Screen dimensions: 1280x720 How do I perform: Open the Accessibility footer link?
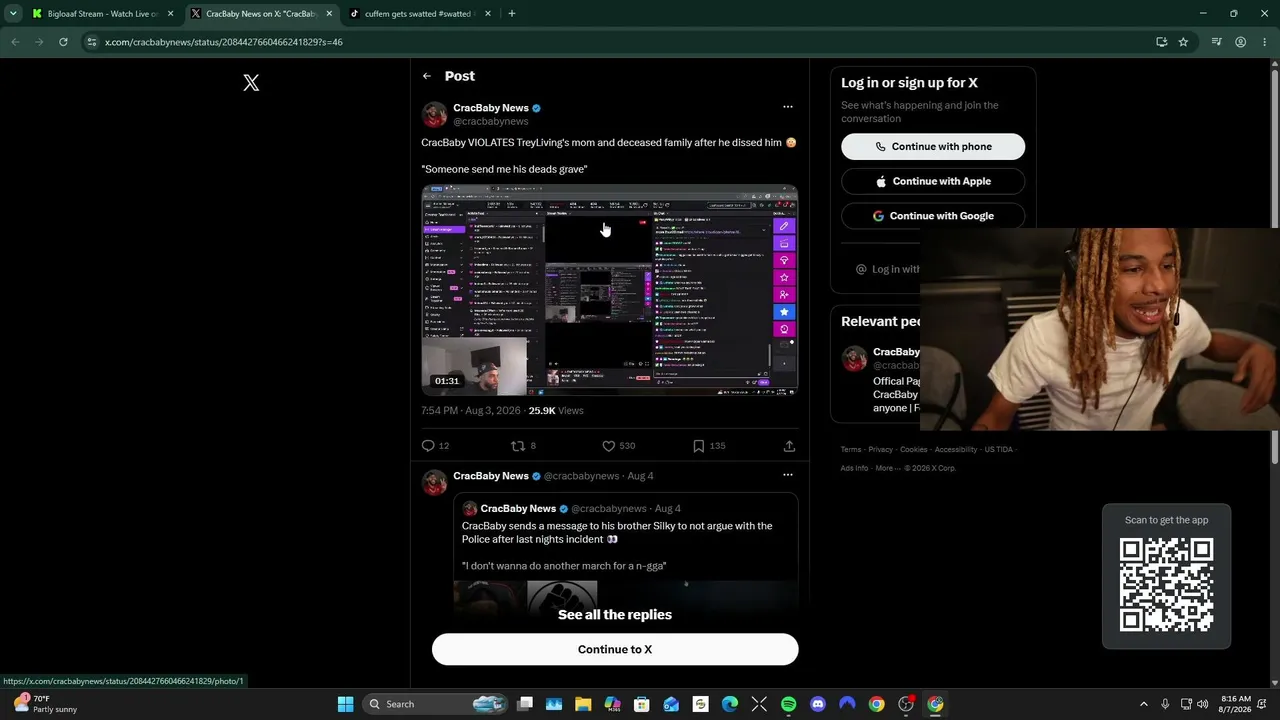[x=956, y=450]
